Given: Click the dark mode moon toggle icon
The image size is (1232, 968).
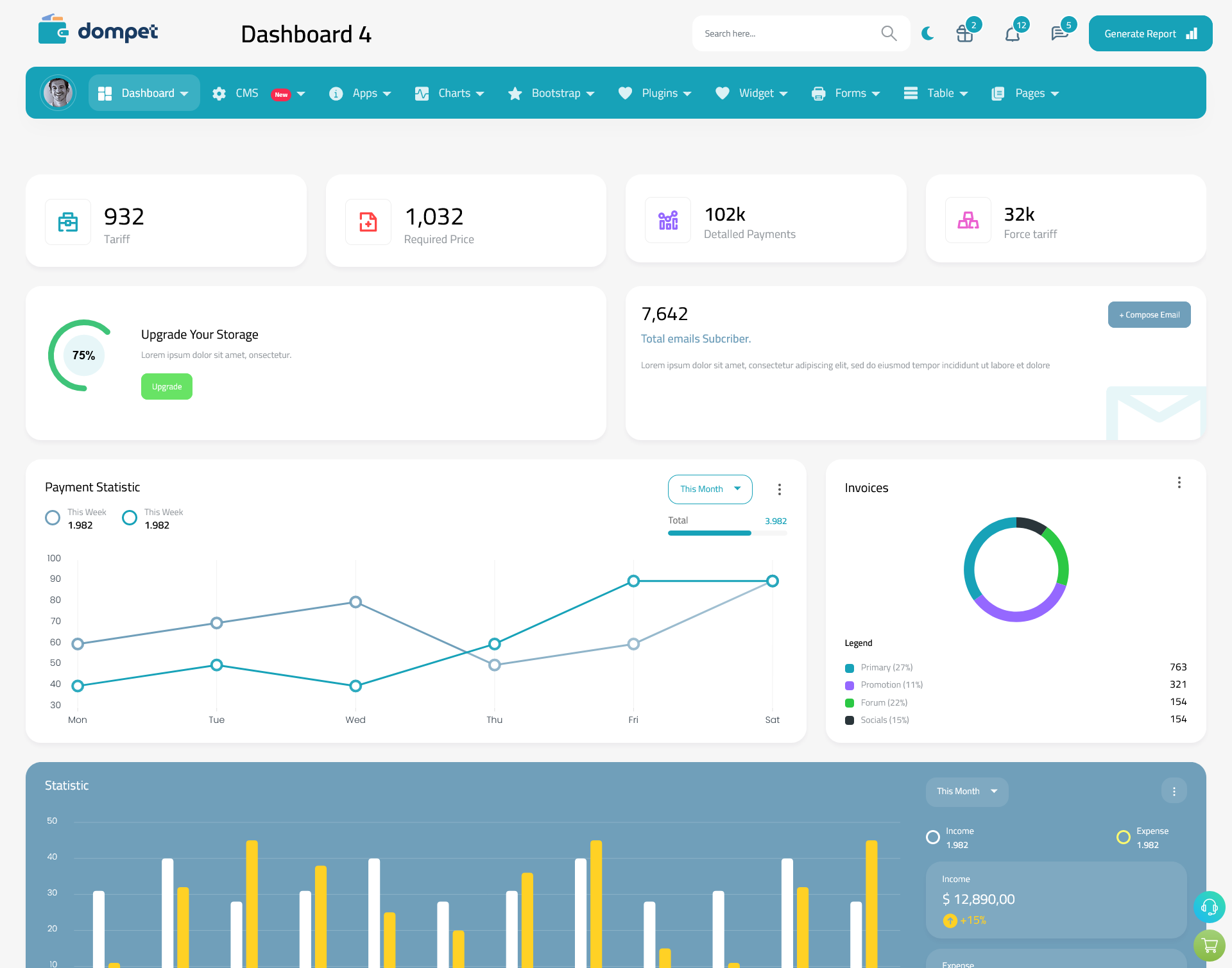Looking at the screenshot, I should click(x=927, y=33).
